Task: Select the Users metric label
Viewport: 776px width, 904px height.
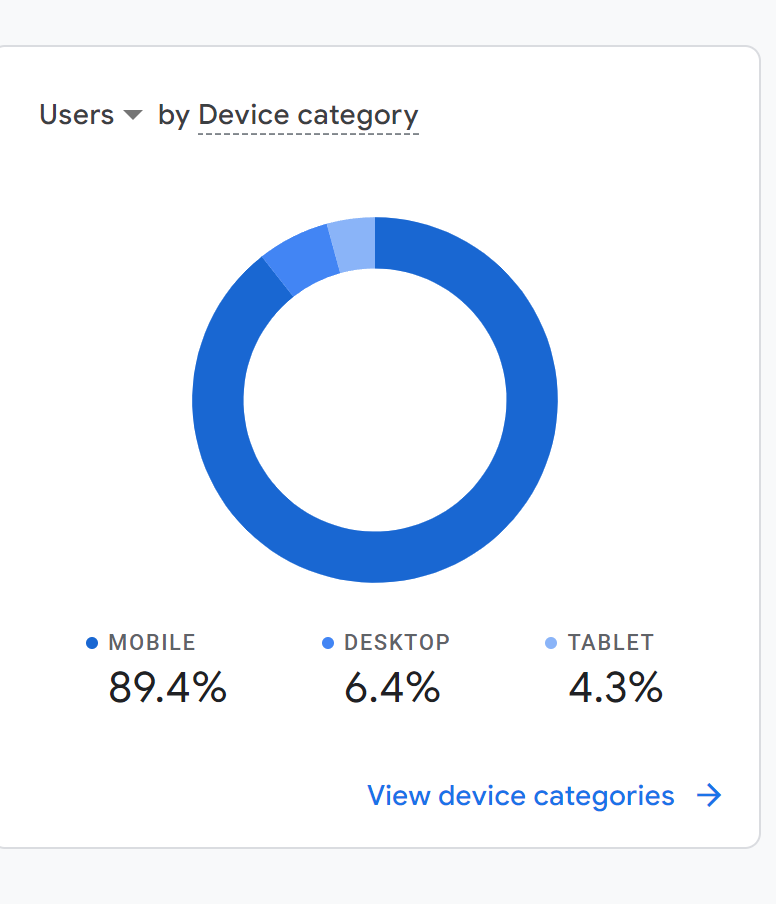Action: [77, 115]
